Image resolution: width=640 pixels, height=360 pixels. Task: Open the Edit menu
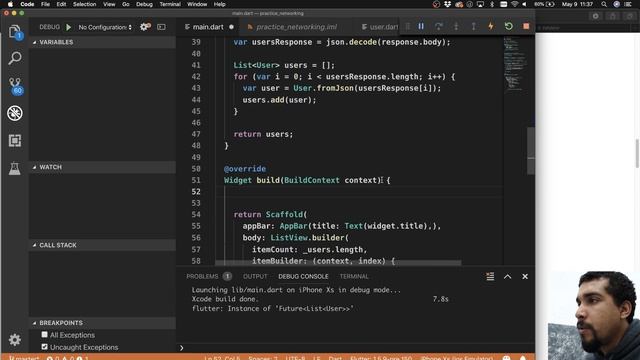pos(61,4)
